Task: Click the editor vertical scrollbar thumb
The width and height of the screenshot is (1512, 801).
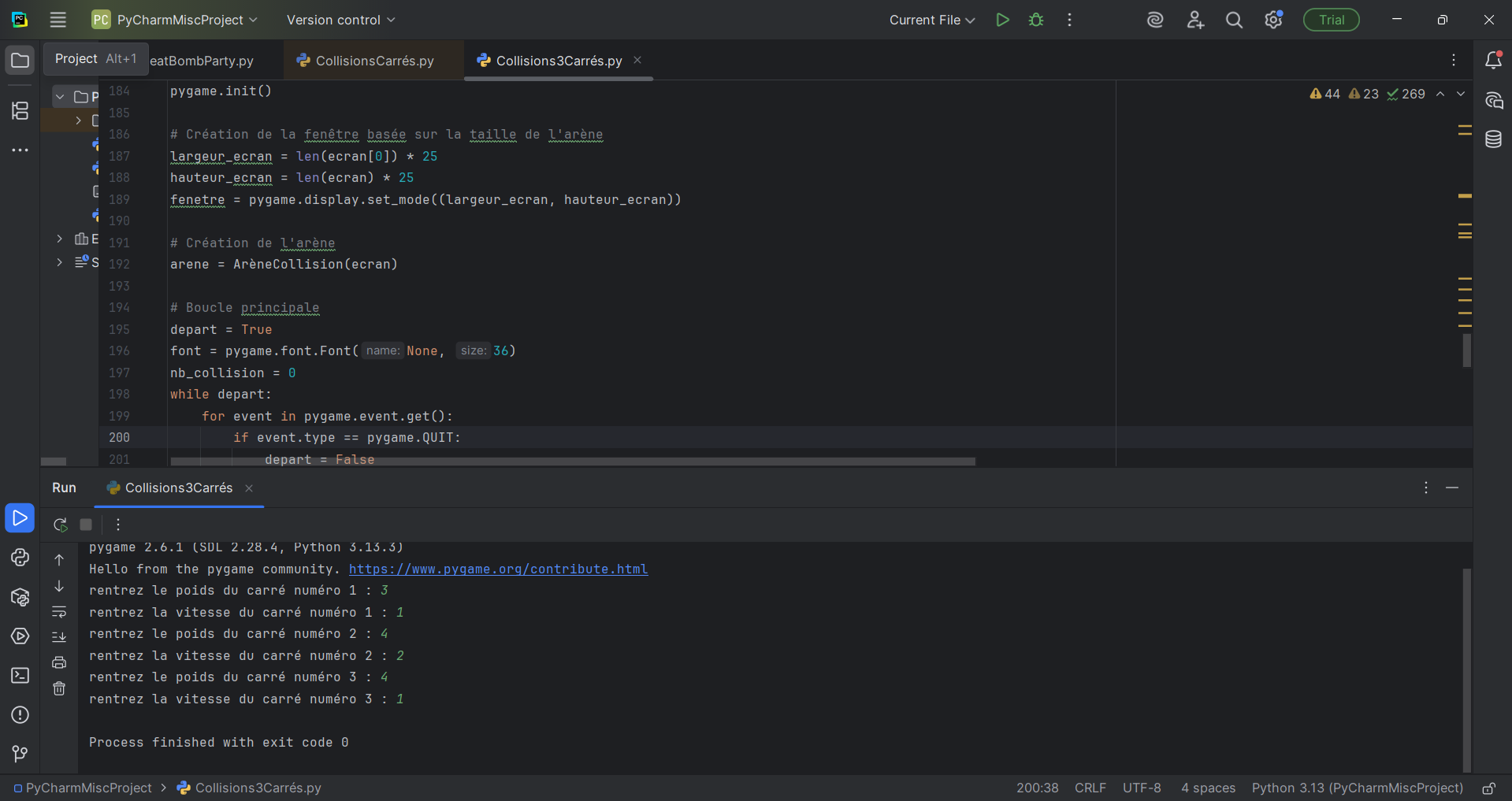Action: click(x=1466, y=350)
